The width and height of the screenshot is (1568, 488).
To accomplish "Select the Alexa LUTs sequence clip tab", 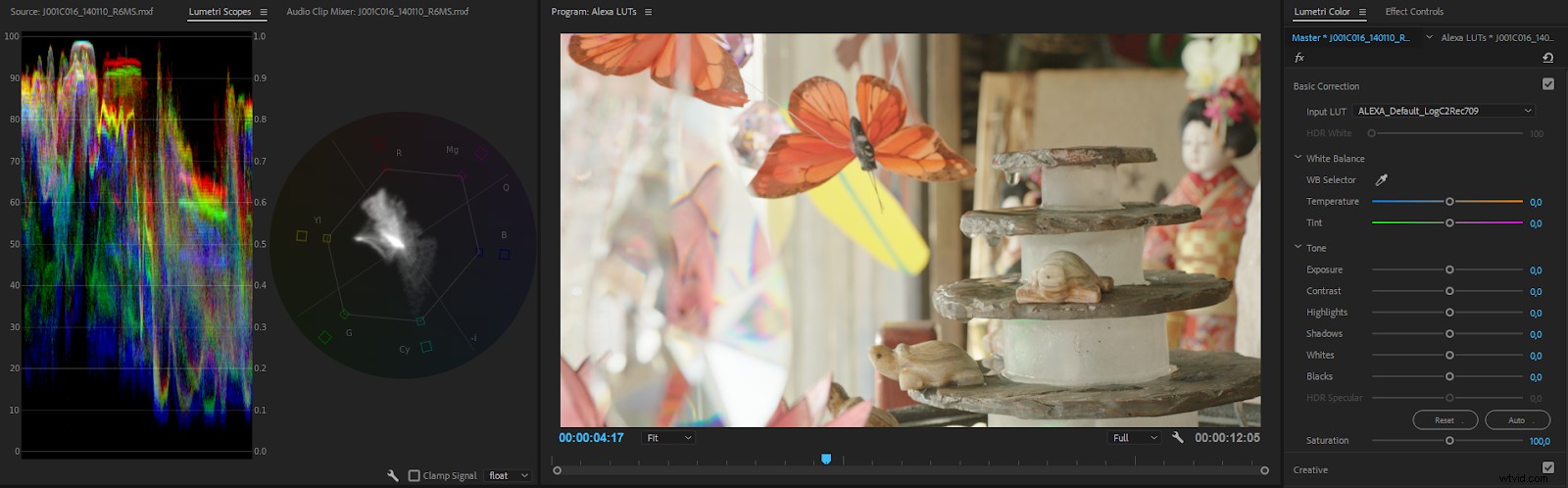I will click(x=1496, y=37).
